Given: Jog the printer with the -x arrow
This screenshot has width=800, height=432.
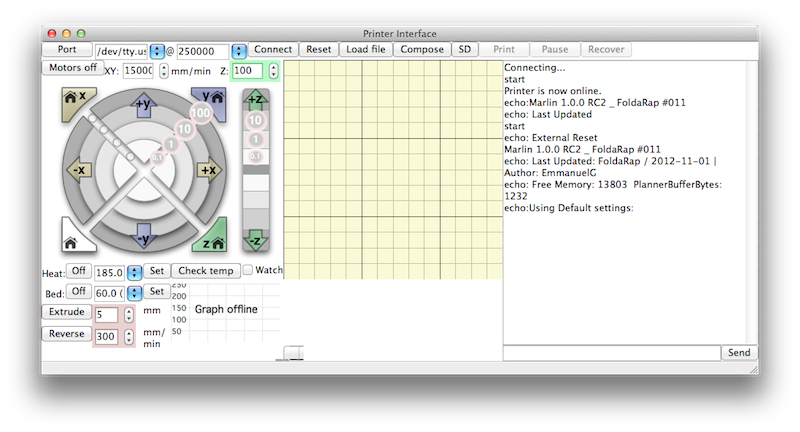Looking at the screenshot, I should pyautogui.click(x=78, y=170).
